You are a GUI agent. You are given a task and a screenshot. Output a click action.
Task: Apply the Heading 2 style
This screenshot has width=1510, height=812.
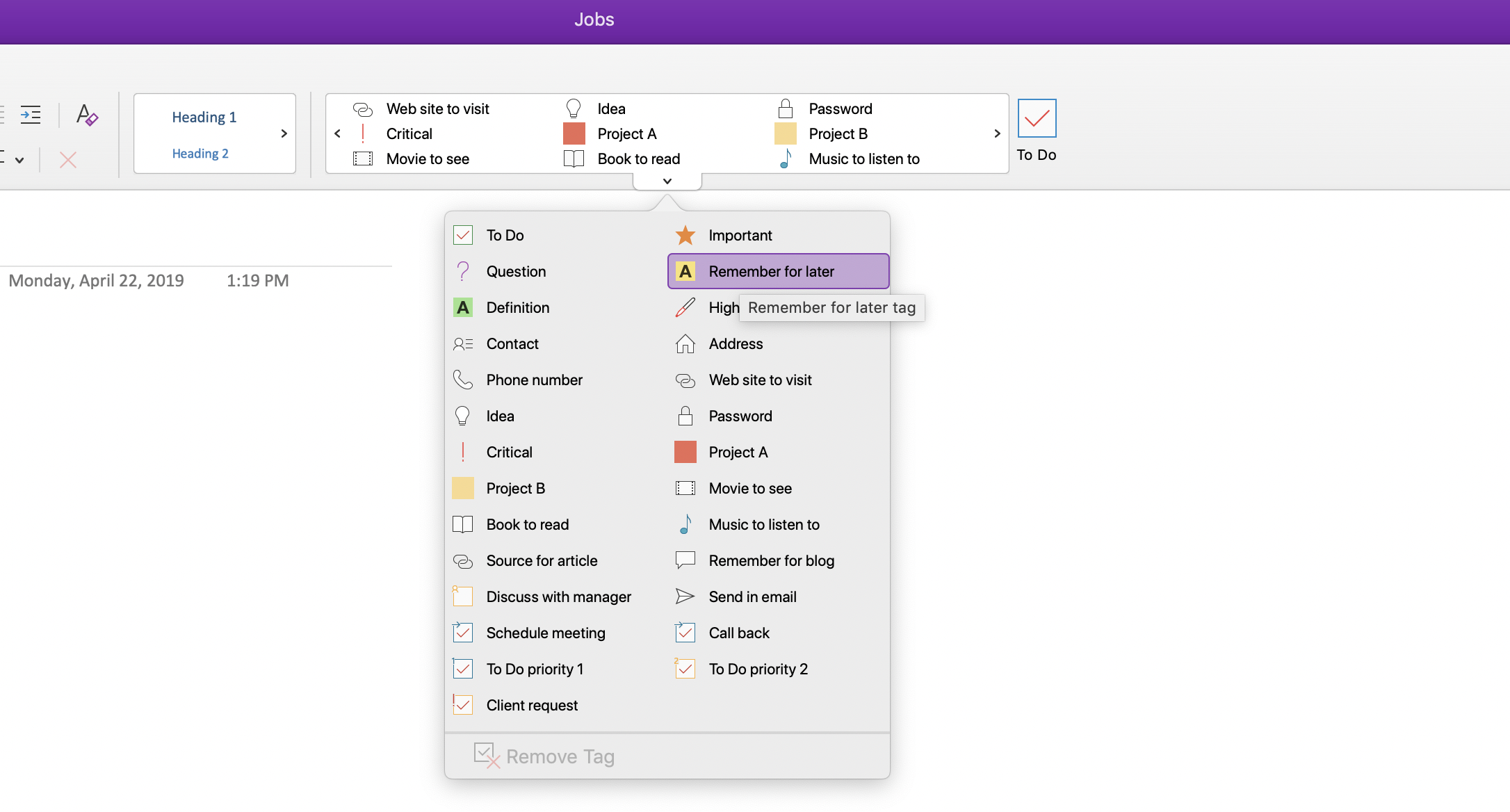click(200, 154)
